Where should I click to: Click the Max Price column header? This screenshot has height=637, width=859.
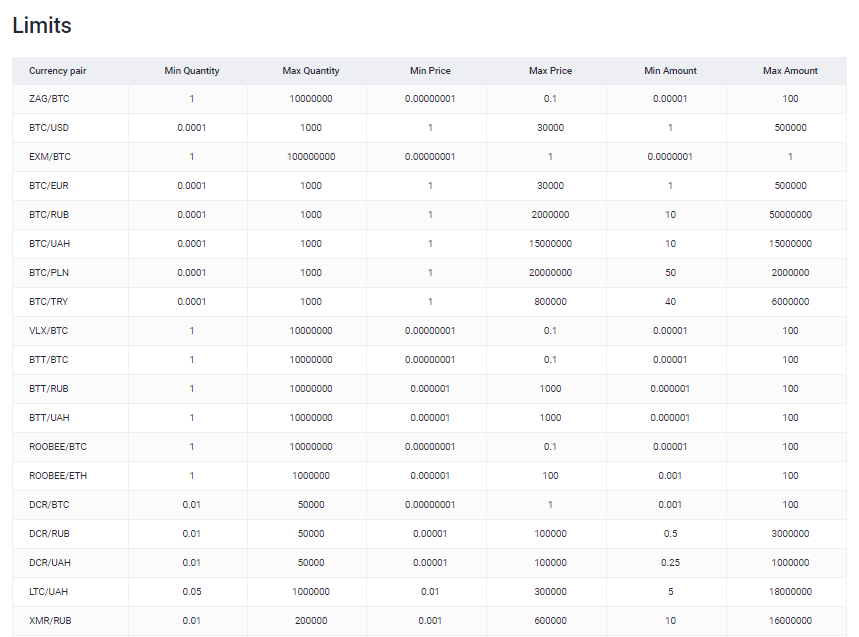(550, 71)
